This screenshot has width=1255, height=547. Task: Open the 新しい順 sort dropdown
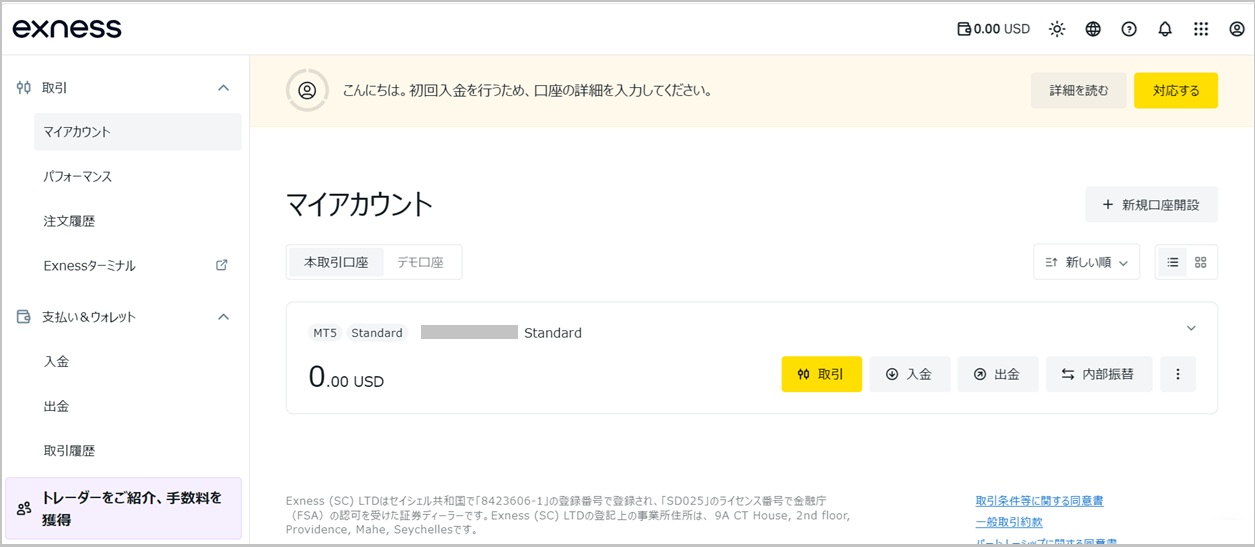coord(1087,262)
